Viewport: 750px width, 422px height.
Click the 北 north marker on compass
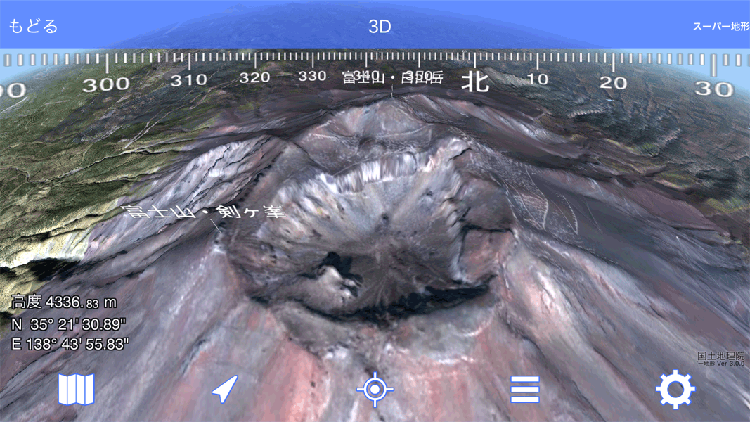[x=474, y=82]
